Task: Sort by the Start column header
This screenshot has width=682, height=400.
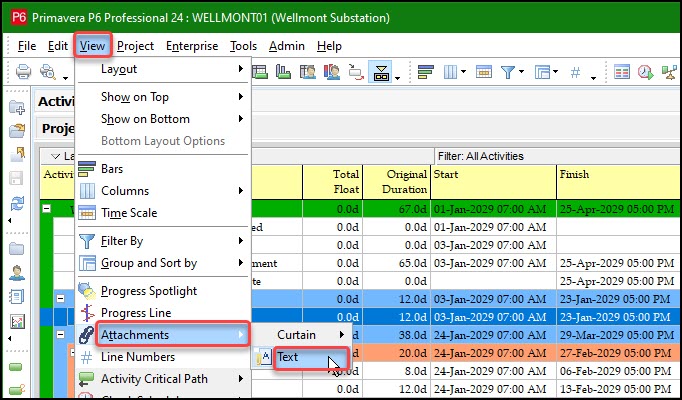Action: (x=493, y=182)
